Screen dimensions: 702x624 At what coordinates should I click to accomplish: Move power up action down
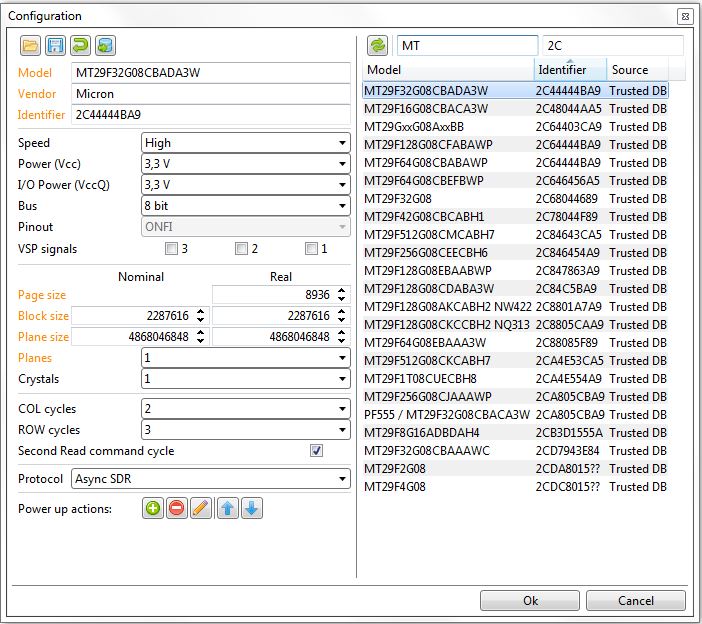click(x=252, y=509)
